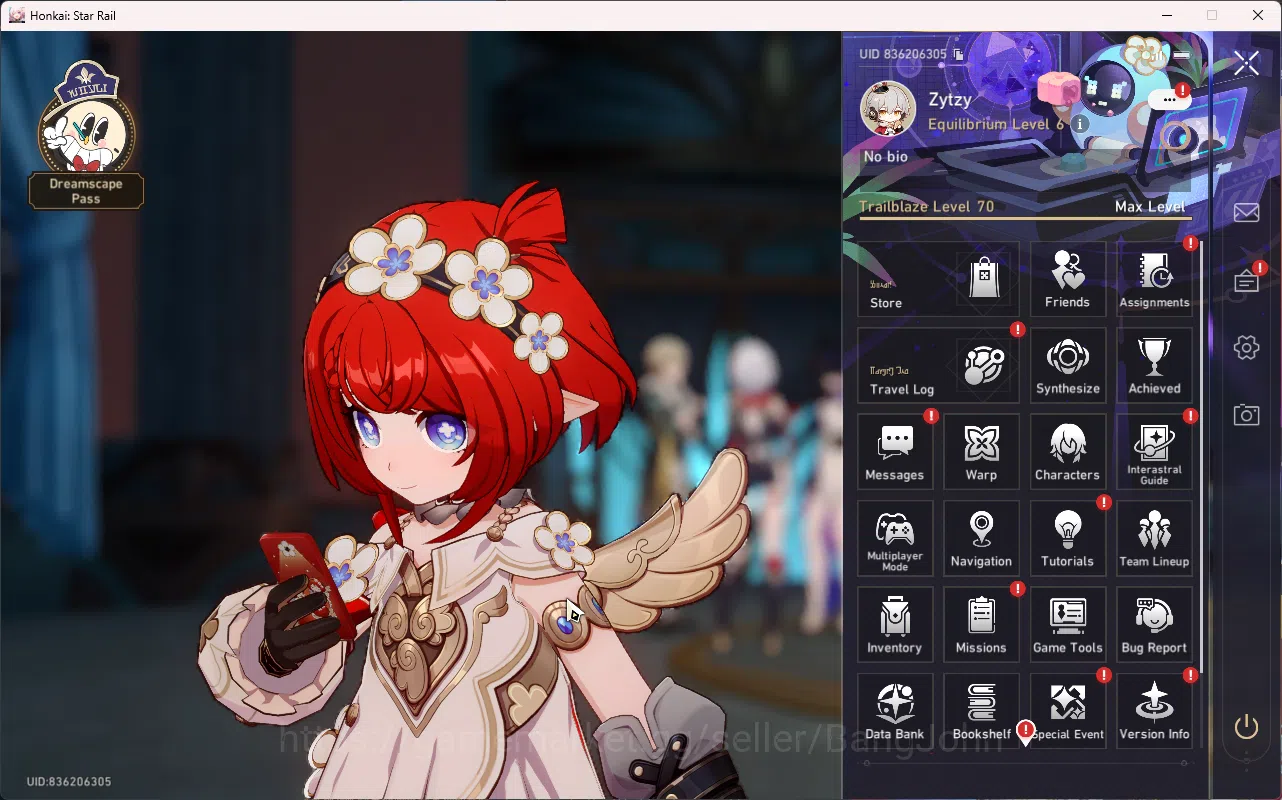Click the phone menu's vertical scrollbar
This screenshot has height=800, width=1282.
[x=1201, y=458]
